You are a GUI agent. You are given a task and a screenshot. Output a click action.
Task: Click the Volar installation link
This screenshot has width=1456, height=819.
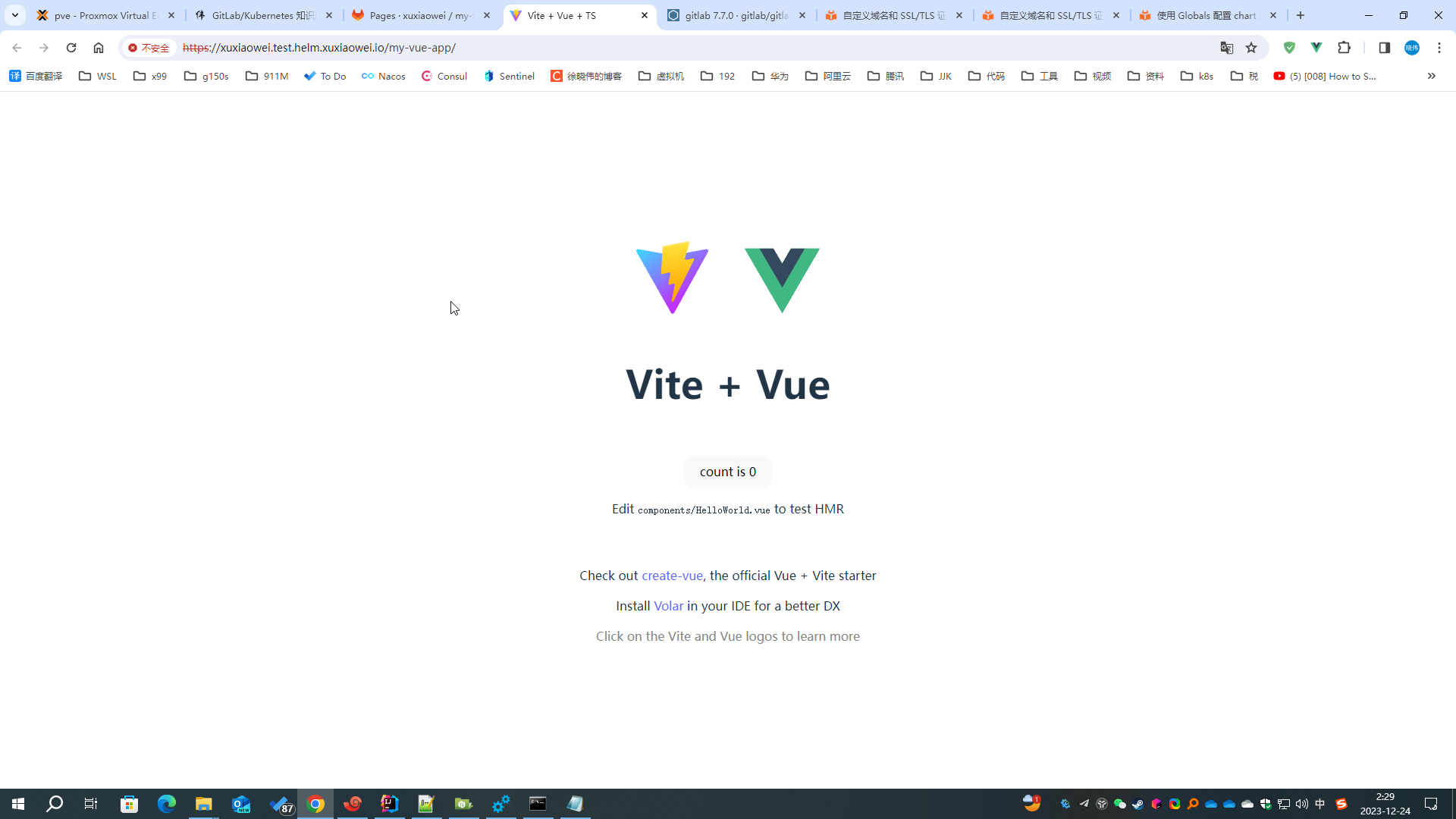pos(668,605)
